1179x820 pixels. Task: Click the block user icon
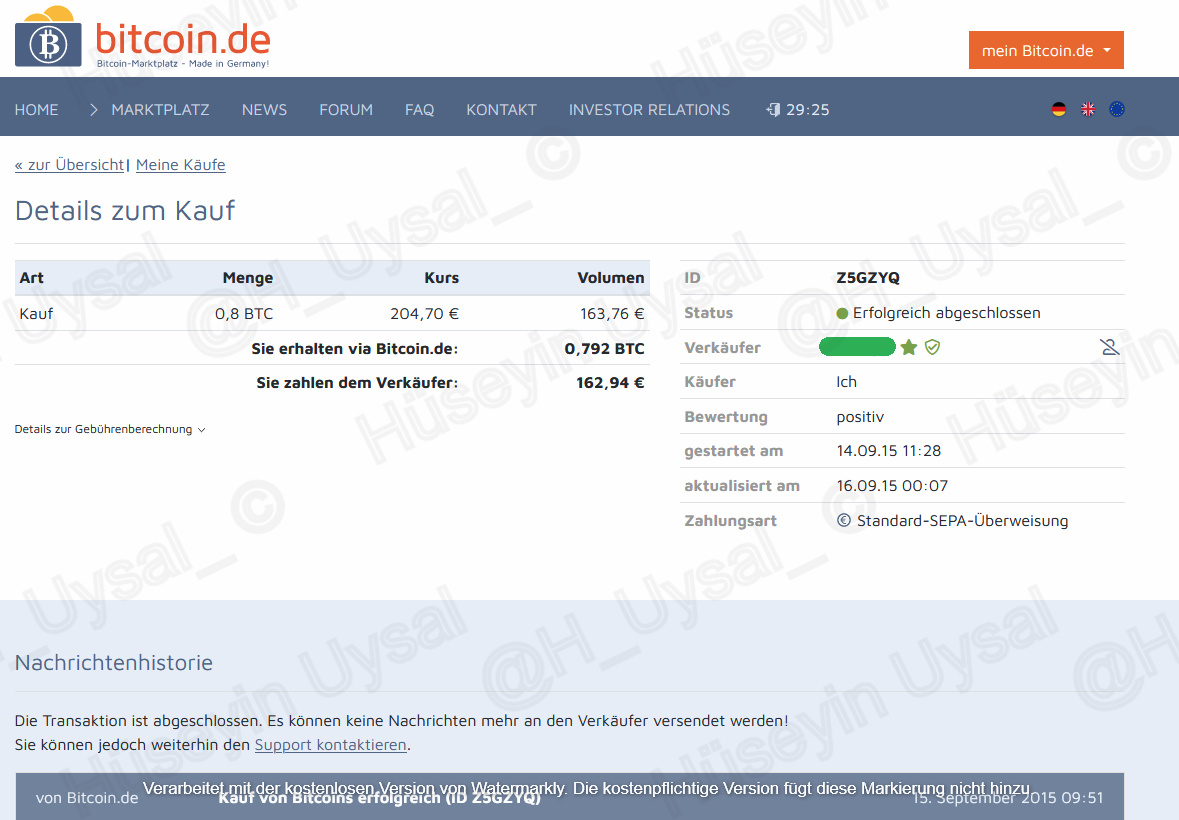click(1110, 347)
